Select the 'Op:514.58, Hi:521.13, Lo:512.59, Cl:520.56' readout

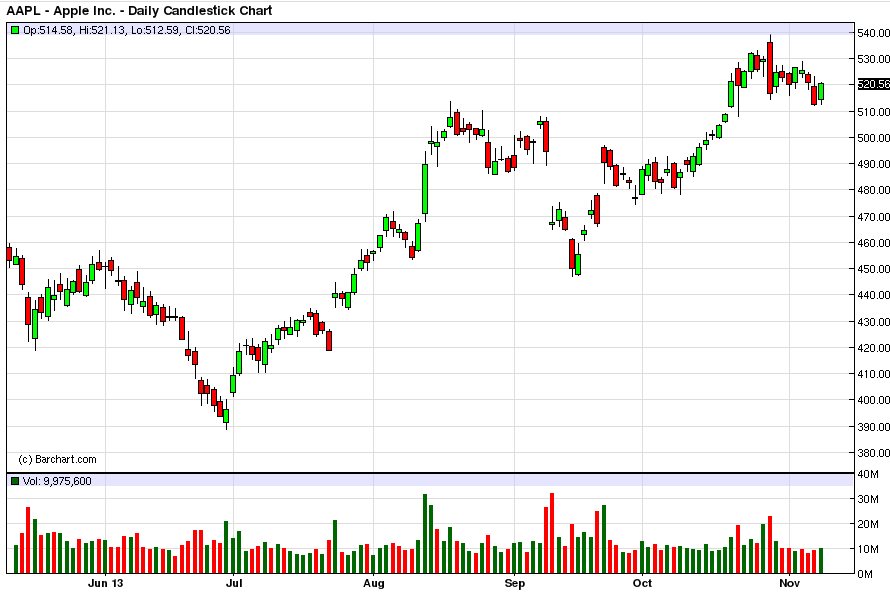point(127,30)
